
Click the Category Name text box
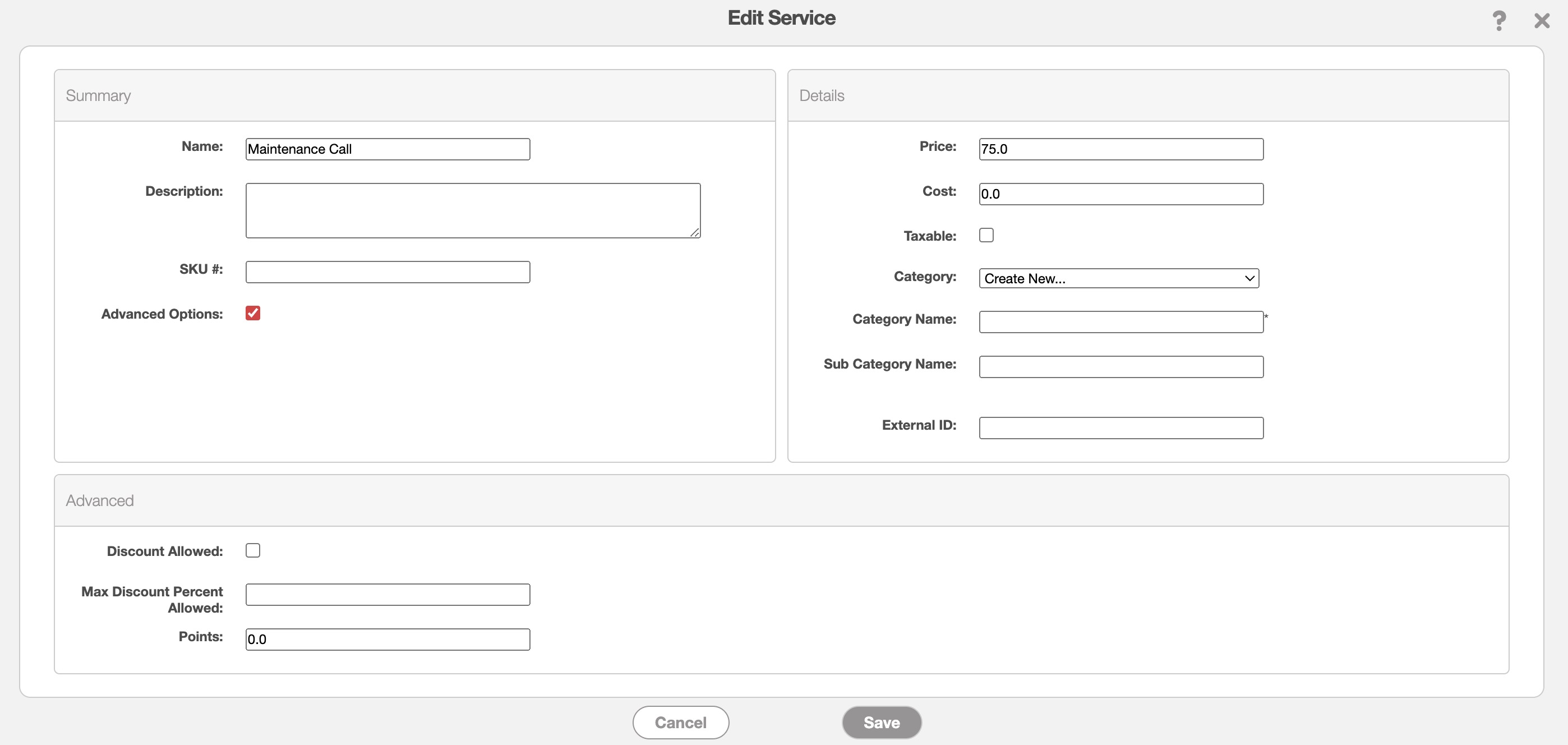click(1120, 322)
